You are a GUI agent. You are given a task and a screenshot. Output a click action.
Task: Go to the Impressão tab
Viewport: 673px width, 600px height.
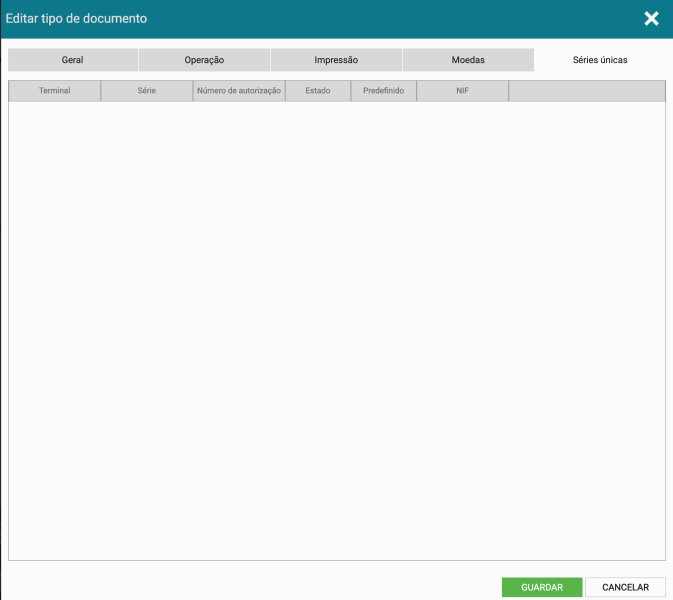click(x=336, y=60)
